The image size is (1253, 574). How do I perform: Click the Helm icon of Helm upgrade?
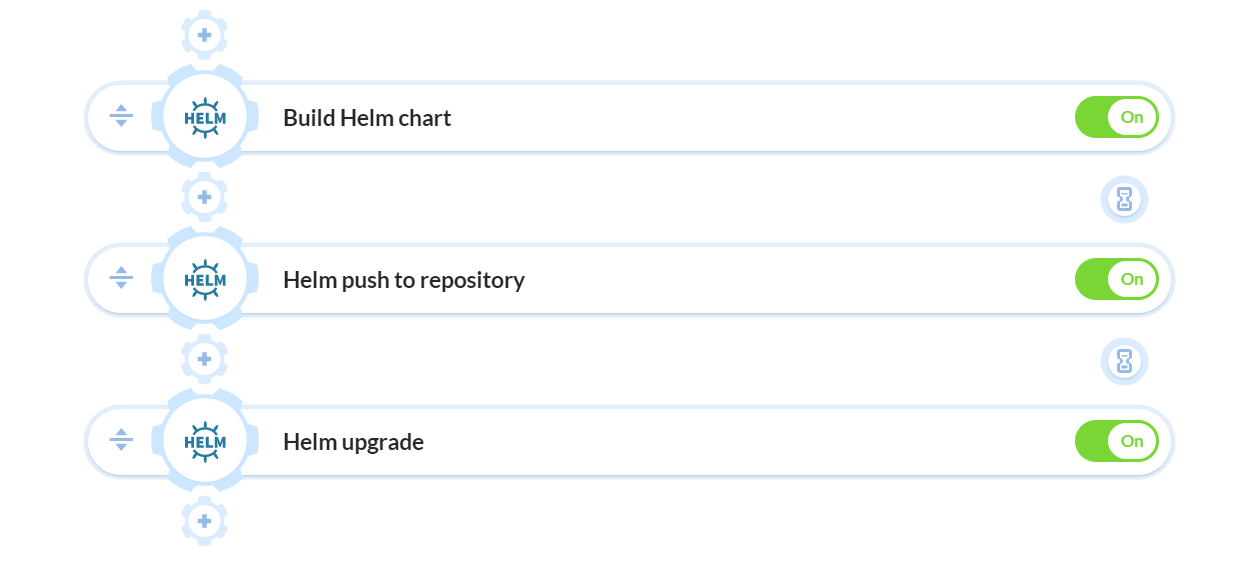205,441
